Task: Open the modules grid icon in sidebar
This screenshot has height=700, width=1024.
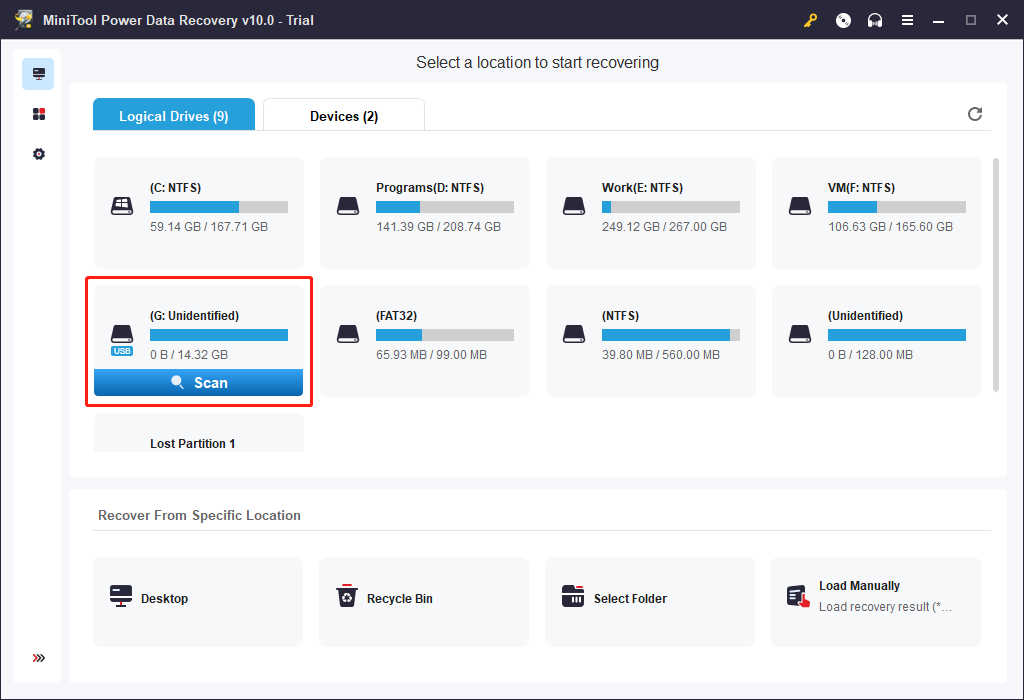Action: point(38,113)
